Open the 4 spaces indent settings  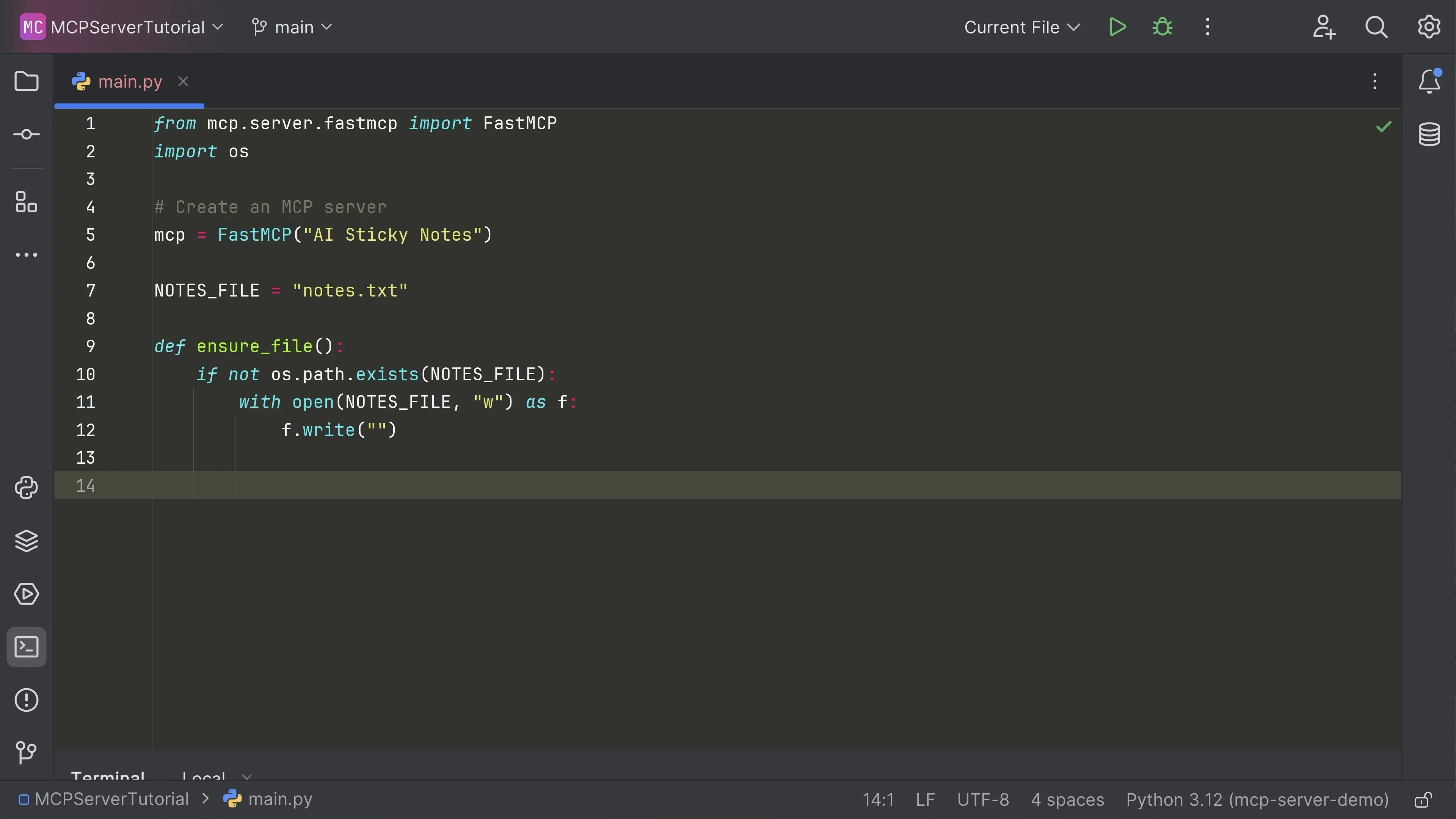pyautogui.click(x=1067, y=800)
